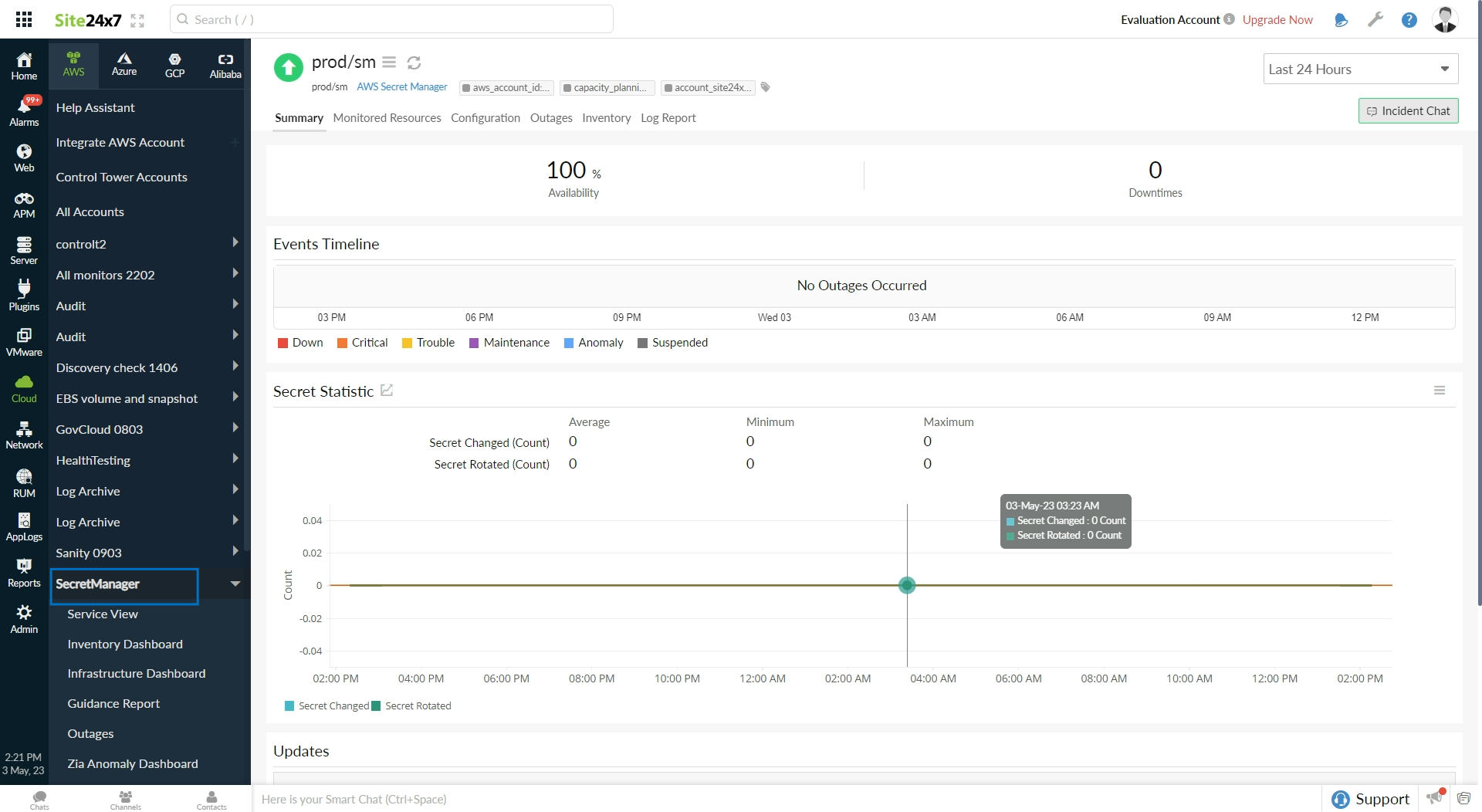Open the Log Report tab
This screenshot has width=1482, height=812.
click(x=668, y=118)
